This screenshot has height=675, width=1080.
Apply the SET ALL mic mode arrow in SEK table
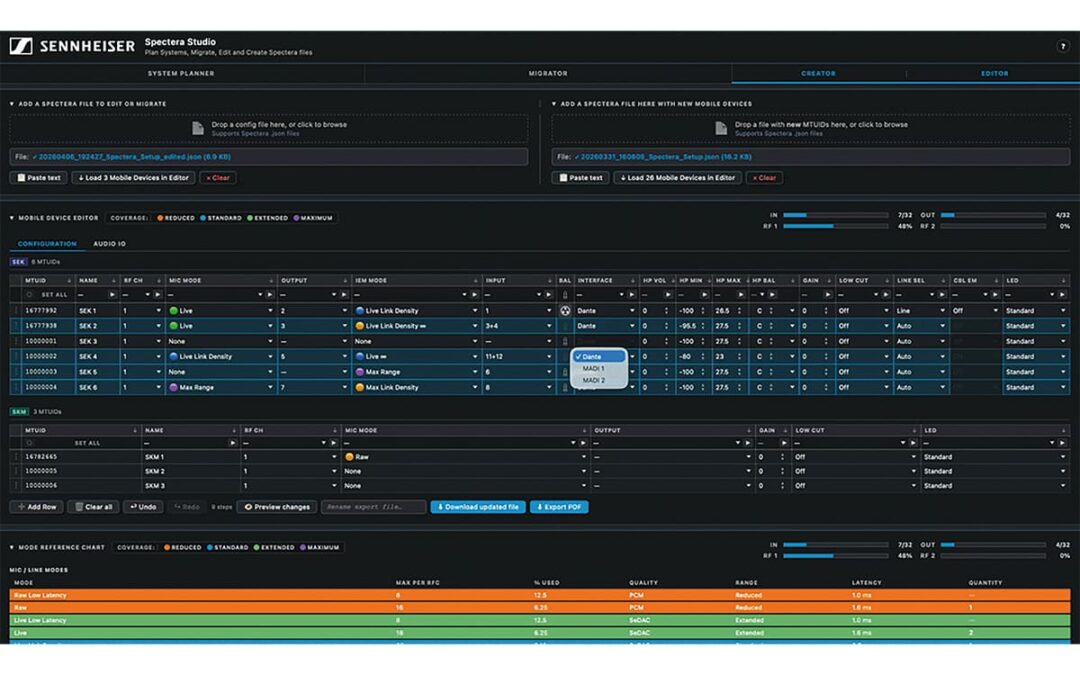click(x=270, y=295)
